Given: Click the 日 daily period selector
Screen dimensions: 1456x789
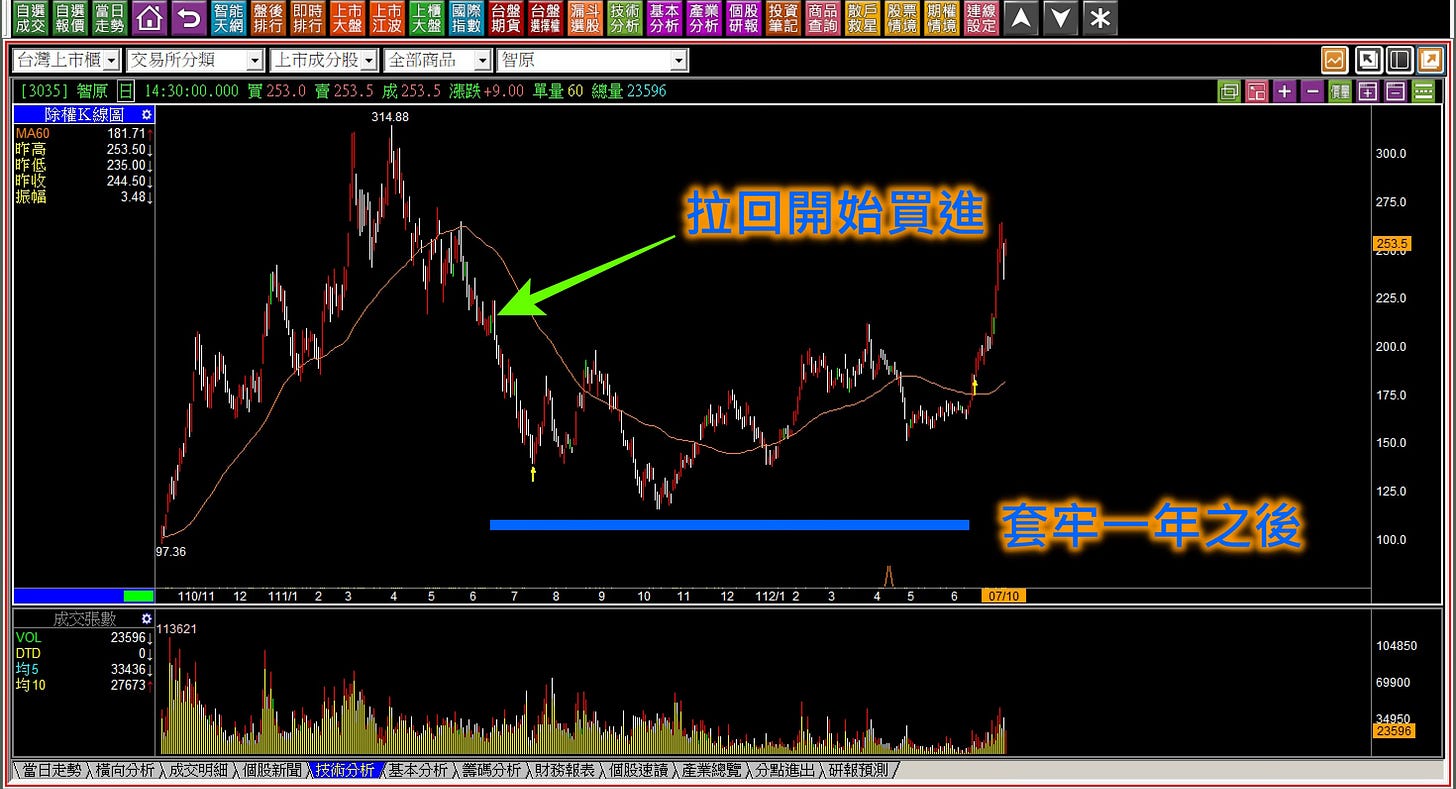Looking at the screenshot, I should click(x=125, y=91).
